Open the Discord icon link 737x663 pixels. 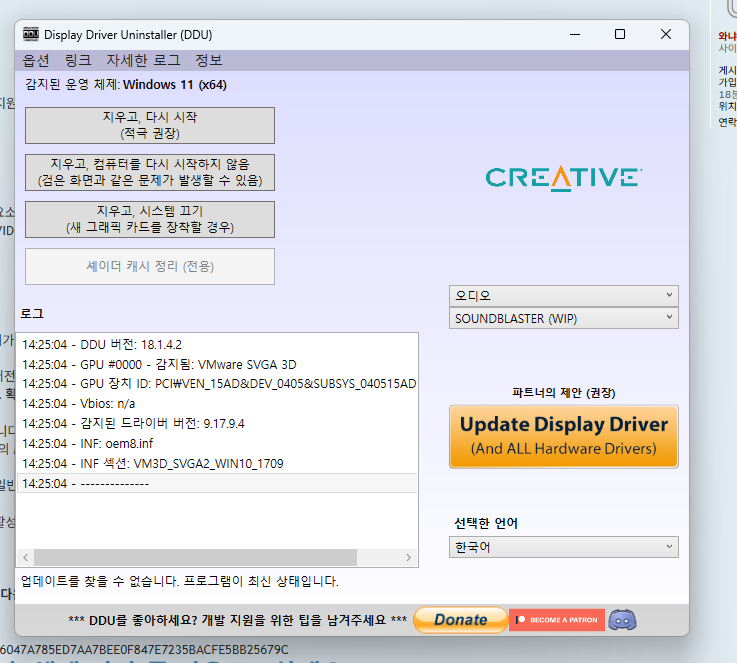pos(622,620)
